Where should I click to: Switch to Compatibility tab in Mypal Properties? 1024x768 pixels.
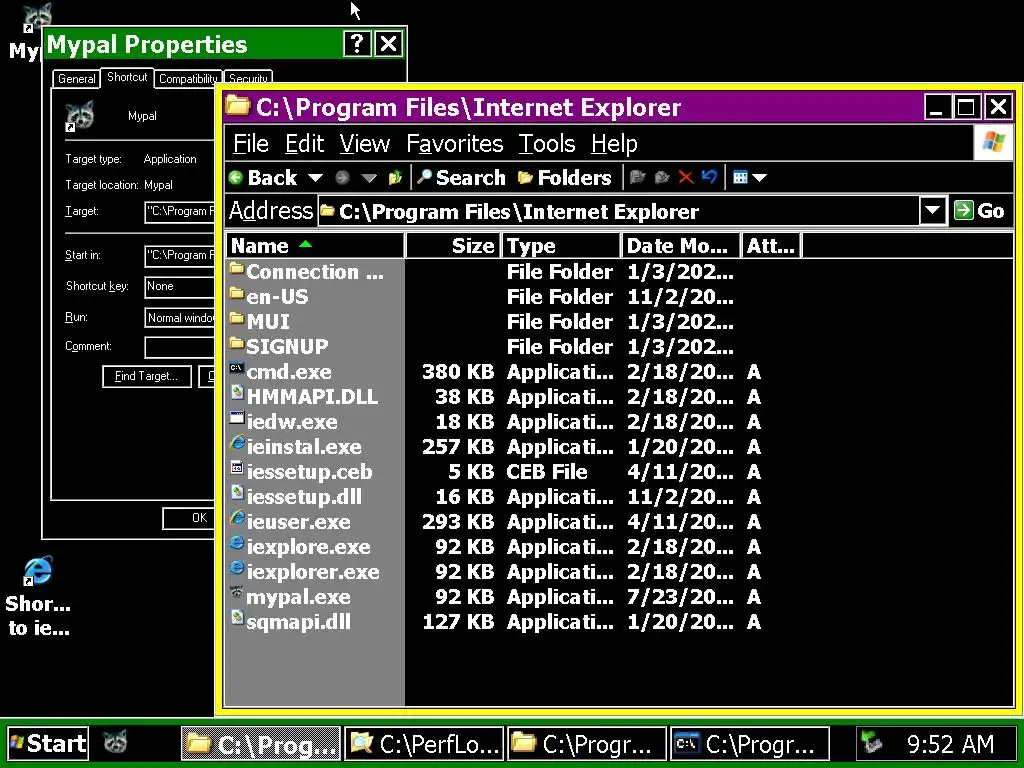[x=187, y=78]
